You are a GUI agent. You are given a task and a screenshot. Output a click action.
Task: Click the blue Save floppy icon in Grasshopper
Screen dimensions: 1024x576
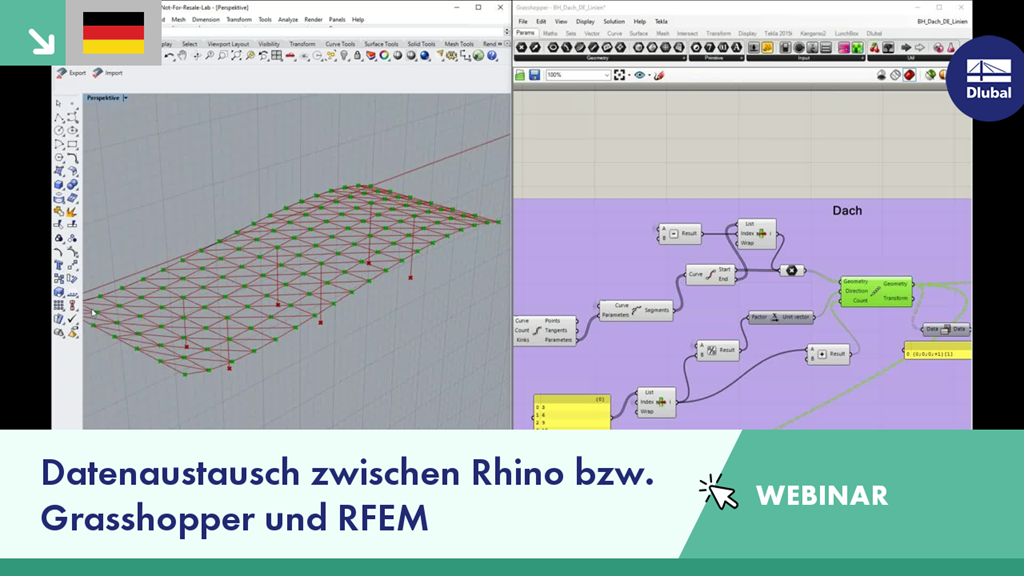click(534, 75)
